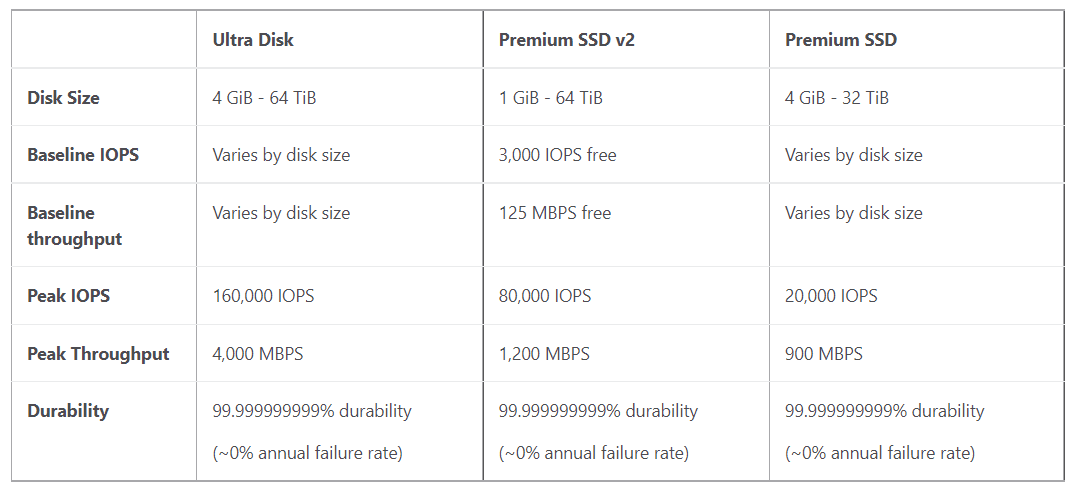Select the 1,200 MBPS value

pyautogui.click(x=544, y=354)
